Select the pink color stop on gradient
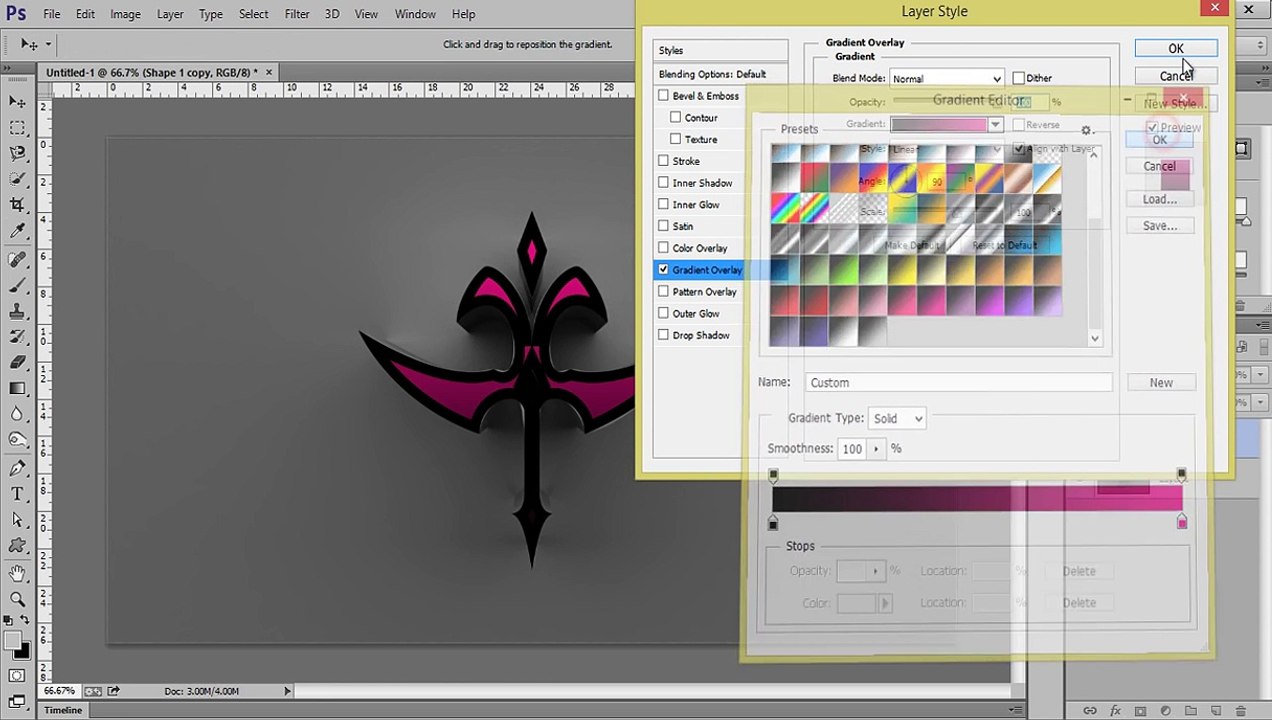Image resolution: width=1272 pixels, height=720 pixels. [1182, 522]
